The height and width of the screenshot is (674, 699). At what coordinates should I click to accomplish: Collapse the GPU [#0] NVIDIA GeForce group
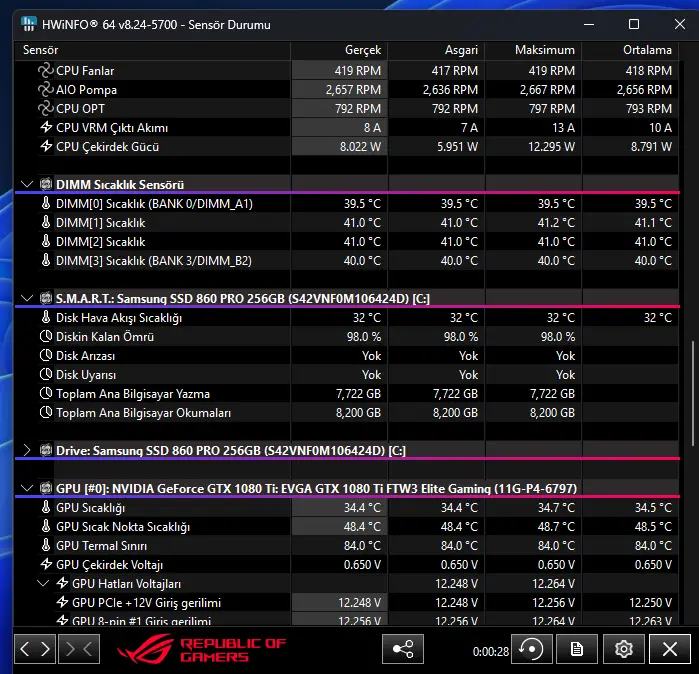(27, 488)
